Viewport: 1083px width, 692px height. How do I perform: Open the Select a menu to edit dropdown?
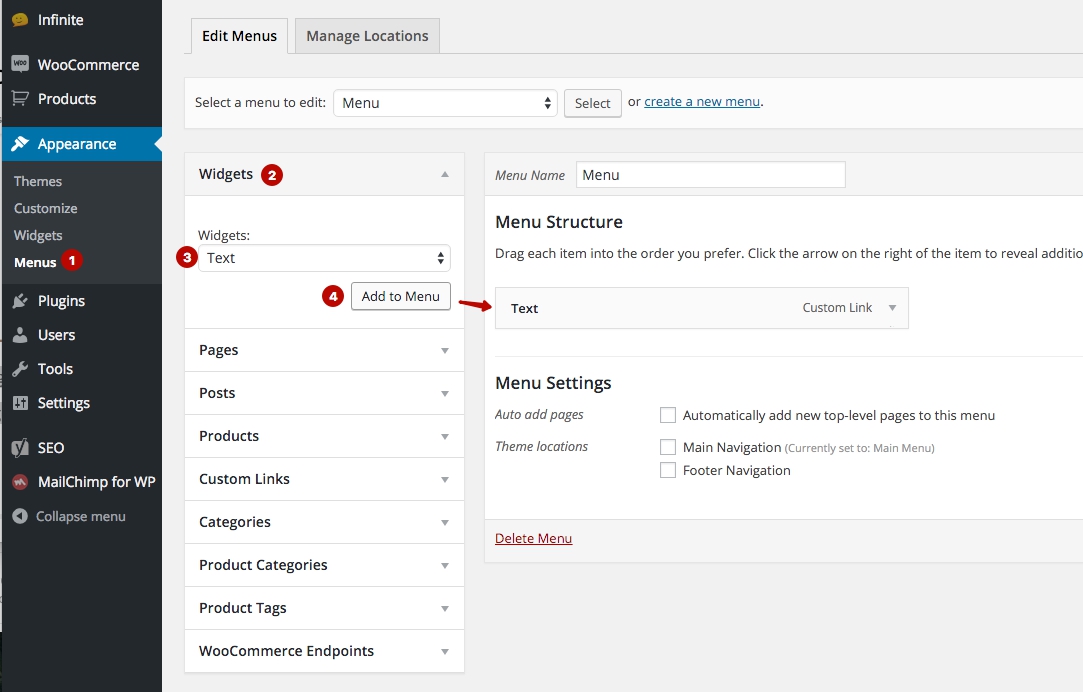click(x=445, y=102)
